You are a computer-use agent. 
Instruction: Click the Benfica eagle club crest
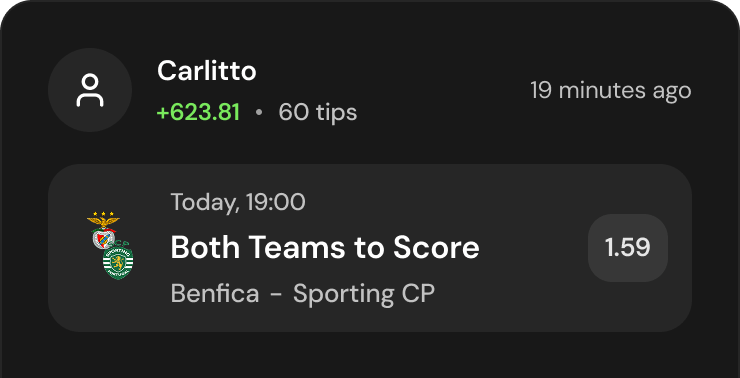click(x=103, y=231)
